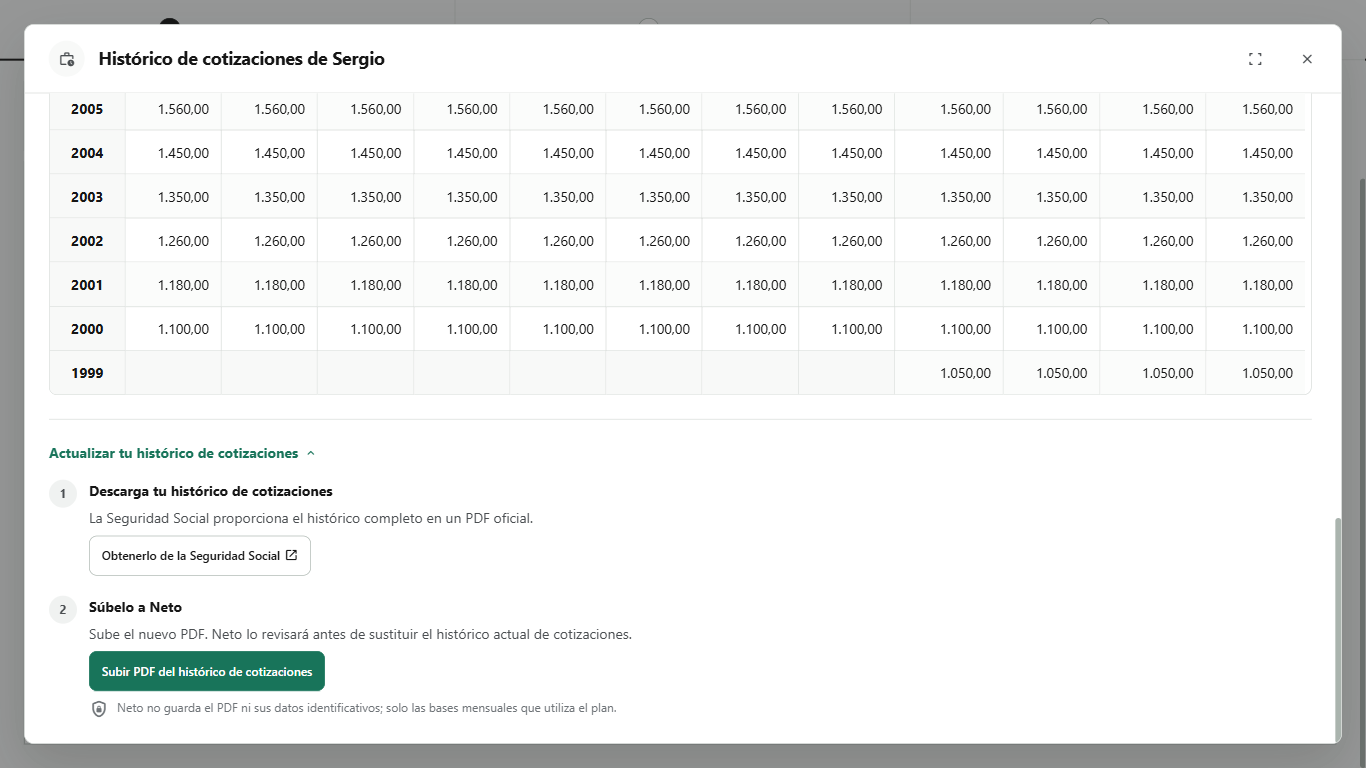1366x768 pixels.
Task: Close the Histórico de cotizaciones dialog
Action: (x=1307, y=59)
